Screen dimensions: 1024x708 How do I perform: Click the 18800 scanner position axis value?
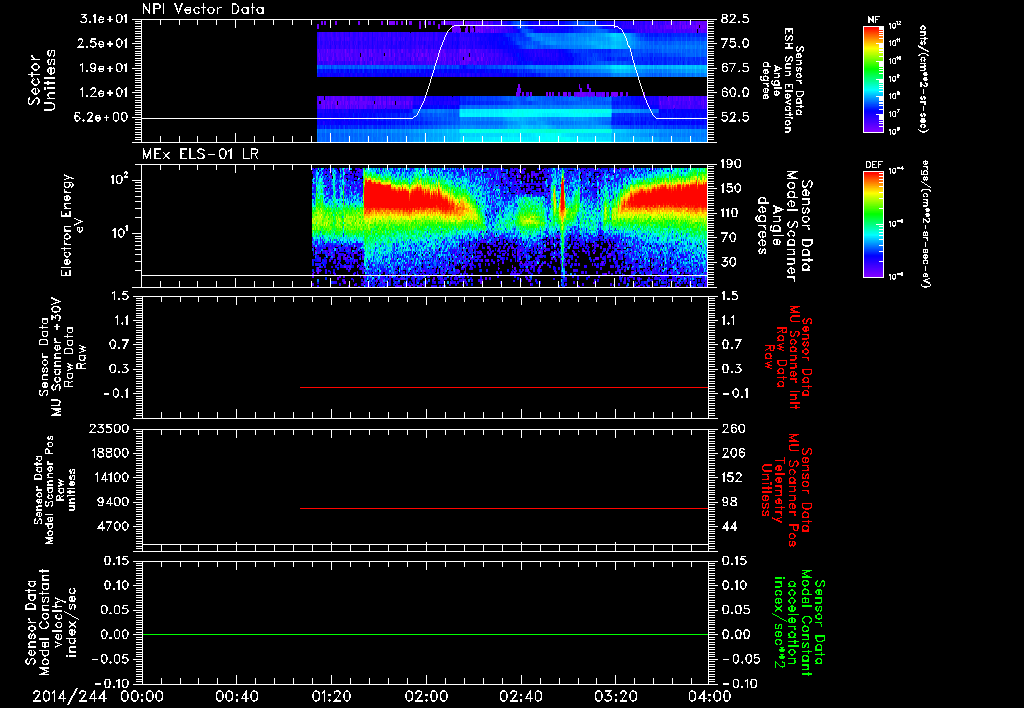(x=108, y=453)
